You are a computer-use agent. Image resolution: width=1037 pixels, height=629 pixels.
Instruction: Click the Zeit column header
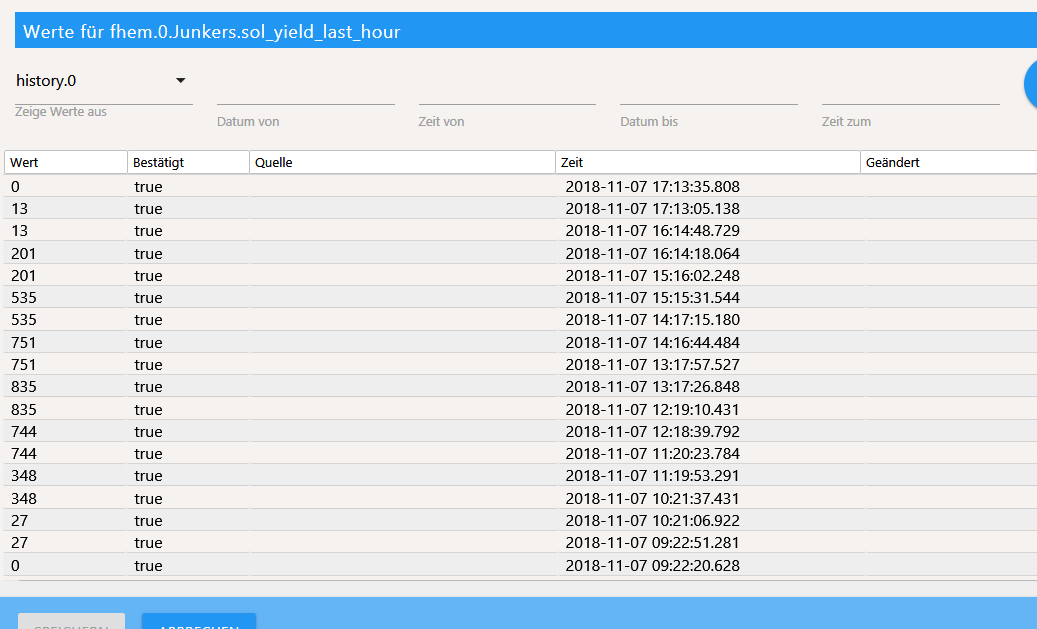click(708, 163)
